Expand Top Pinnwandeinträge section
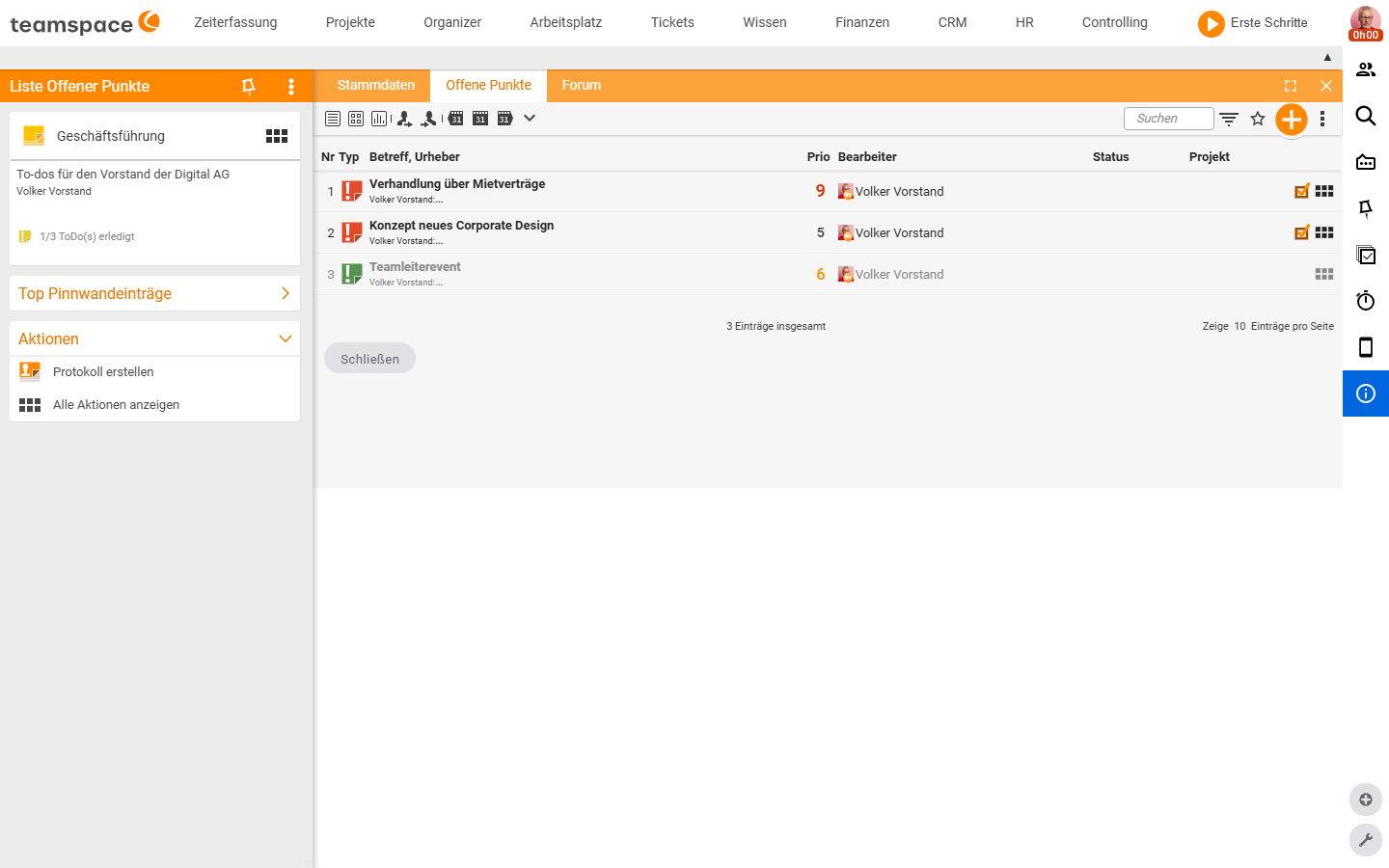 click(x=154, y=293)
